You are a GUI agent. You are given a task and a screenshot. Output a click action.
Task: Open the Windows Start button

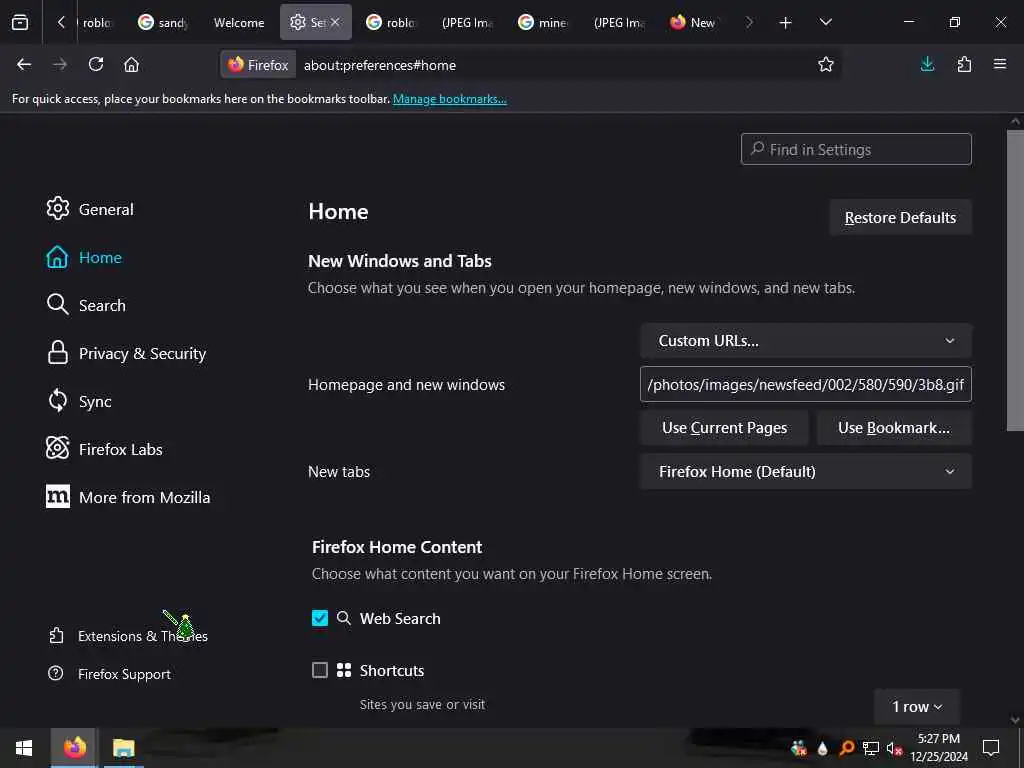(24, 748)
